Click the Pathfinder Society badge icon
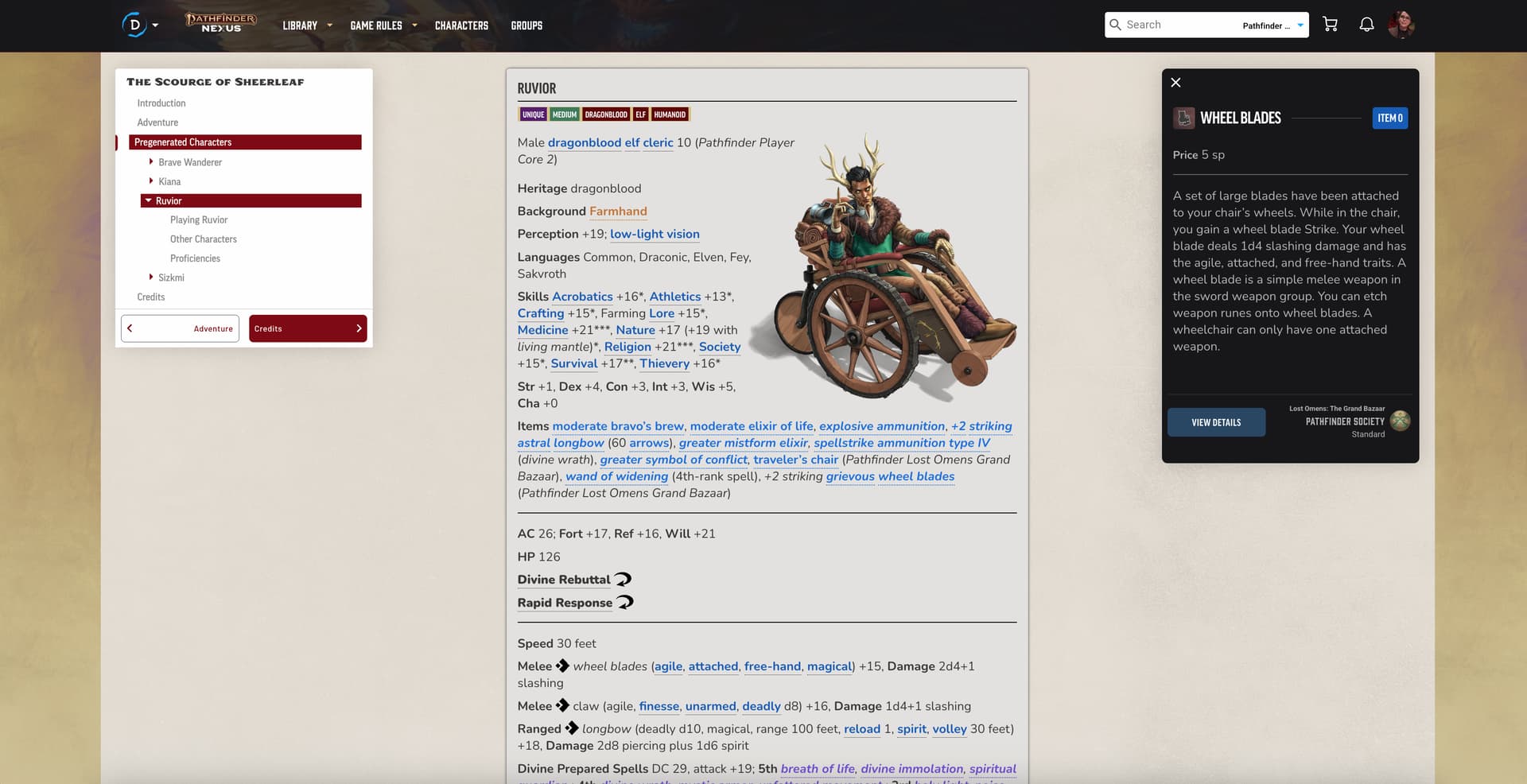The image size is (1527, 784). [x=1400, y=421]
